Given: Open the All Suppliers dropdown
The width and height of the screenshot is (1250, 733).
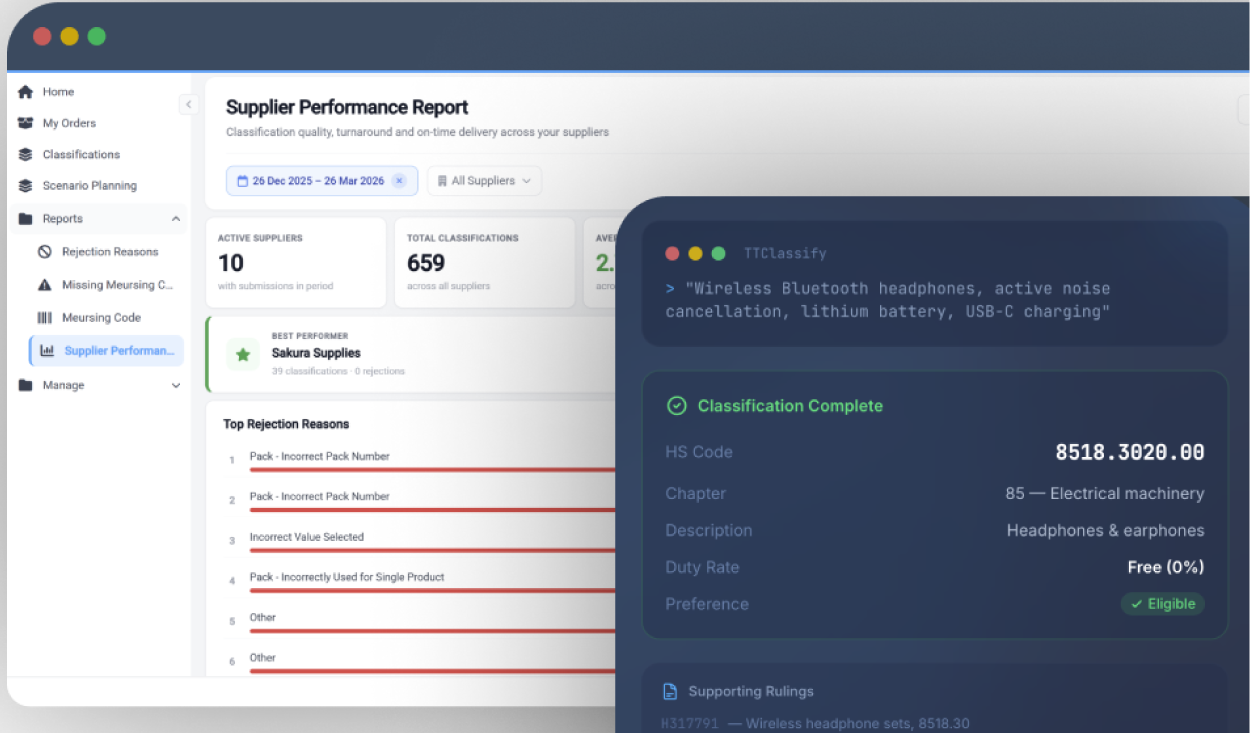Looking at the screenshot, I should 484,181.
